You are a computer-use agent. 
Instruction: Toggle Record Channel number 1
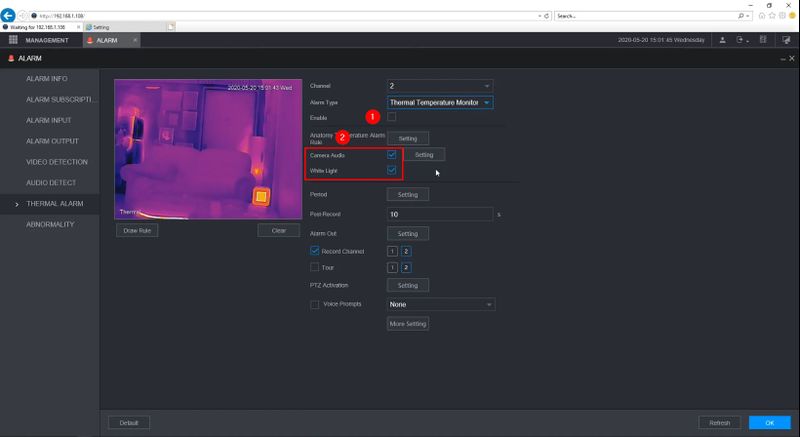pyautogui.click(x=392, y=251)
